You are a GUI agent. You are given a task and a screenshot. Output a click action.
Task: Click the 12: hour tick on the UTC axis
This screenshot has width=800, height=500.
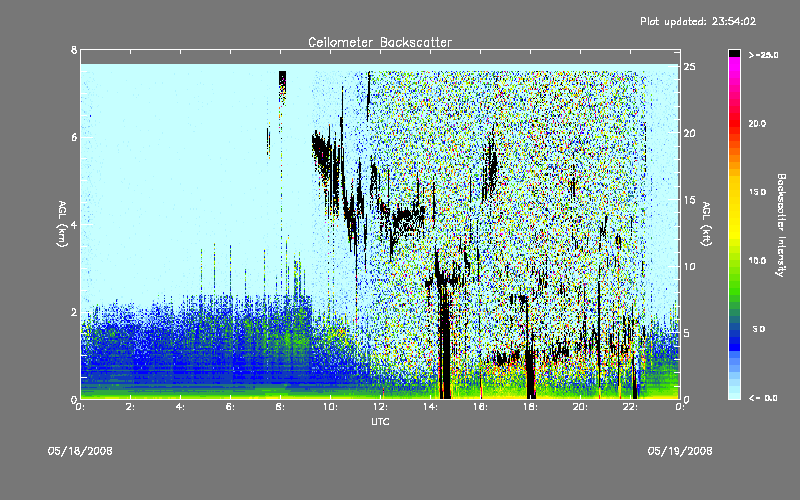click(x=380, y=407)
